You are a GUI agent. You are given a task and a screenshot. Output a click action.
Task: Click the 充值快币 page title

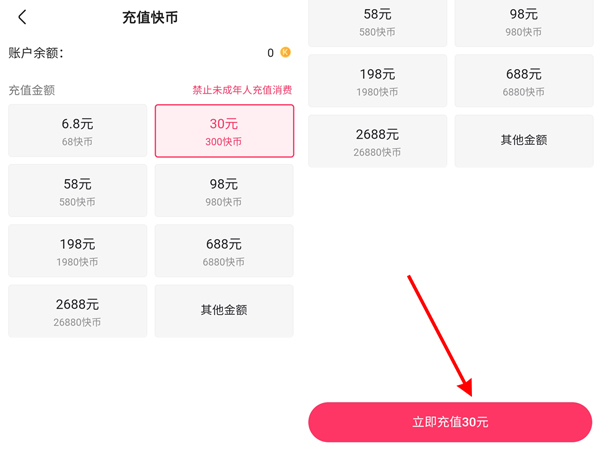[x=150, y=17]
